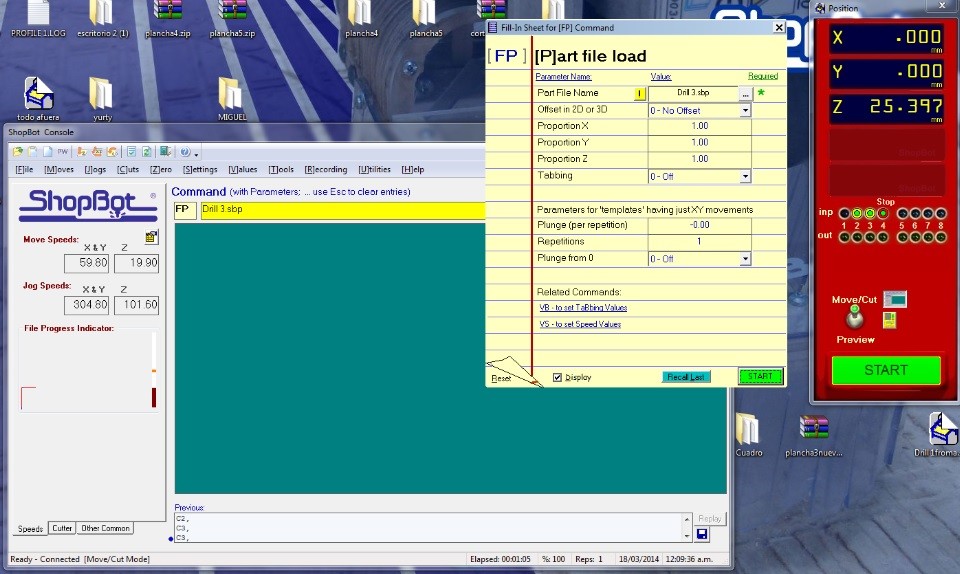
Task: Click the big green START in Position panel
Action: coord(886,370)
